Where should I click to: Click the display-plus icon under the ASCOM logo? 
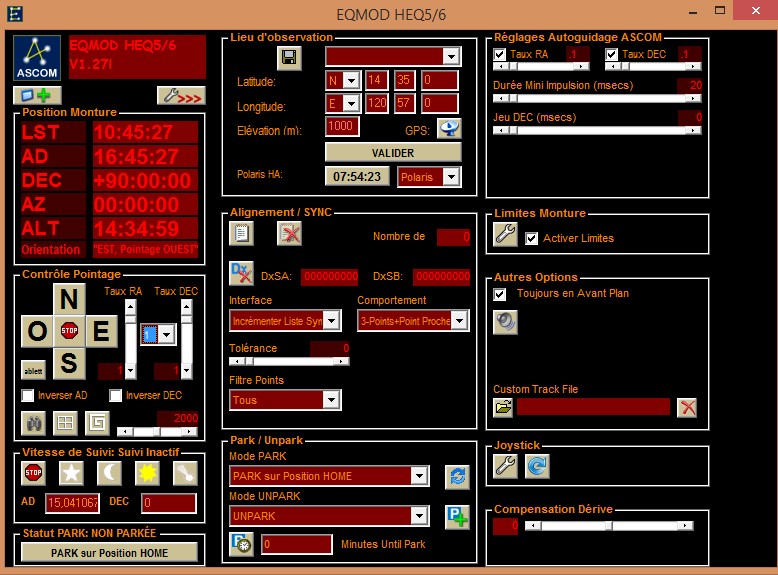[x=37, y=95]
